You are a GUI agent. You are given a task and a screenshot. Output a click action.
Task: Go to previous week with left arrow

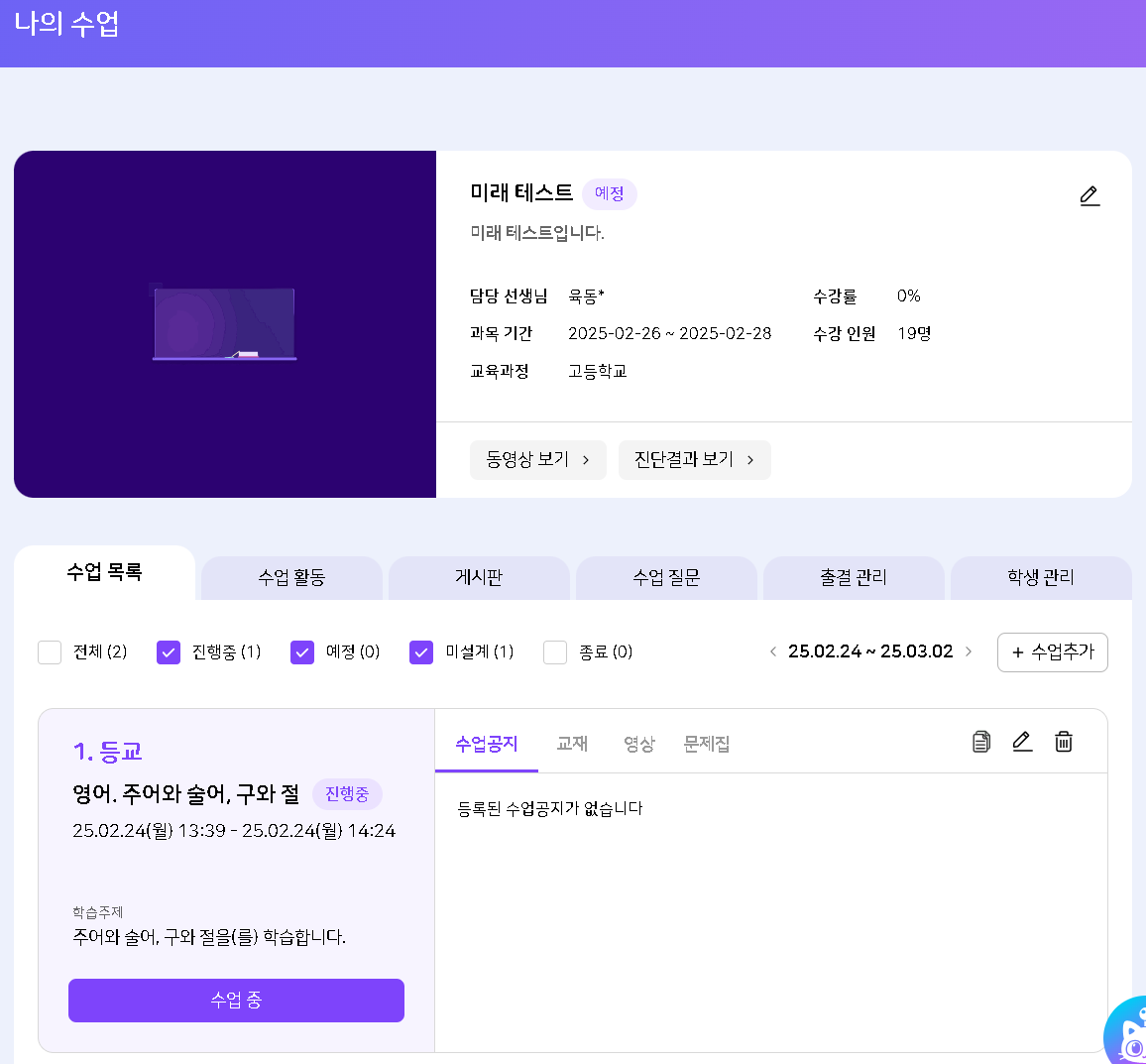click(x=773, y=651)
